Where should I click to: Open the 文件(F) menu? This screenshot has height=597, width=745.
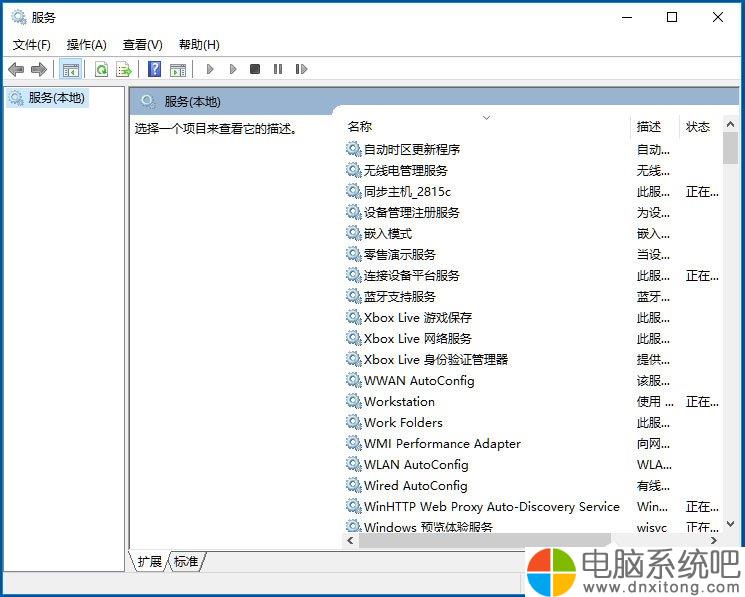click(x=31, y=45)
